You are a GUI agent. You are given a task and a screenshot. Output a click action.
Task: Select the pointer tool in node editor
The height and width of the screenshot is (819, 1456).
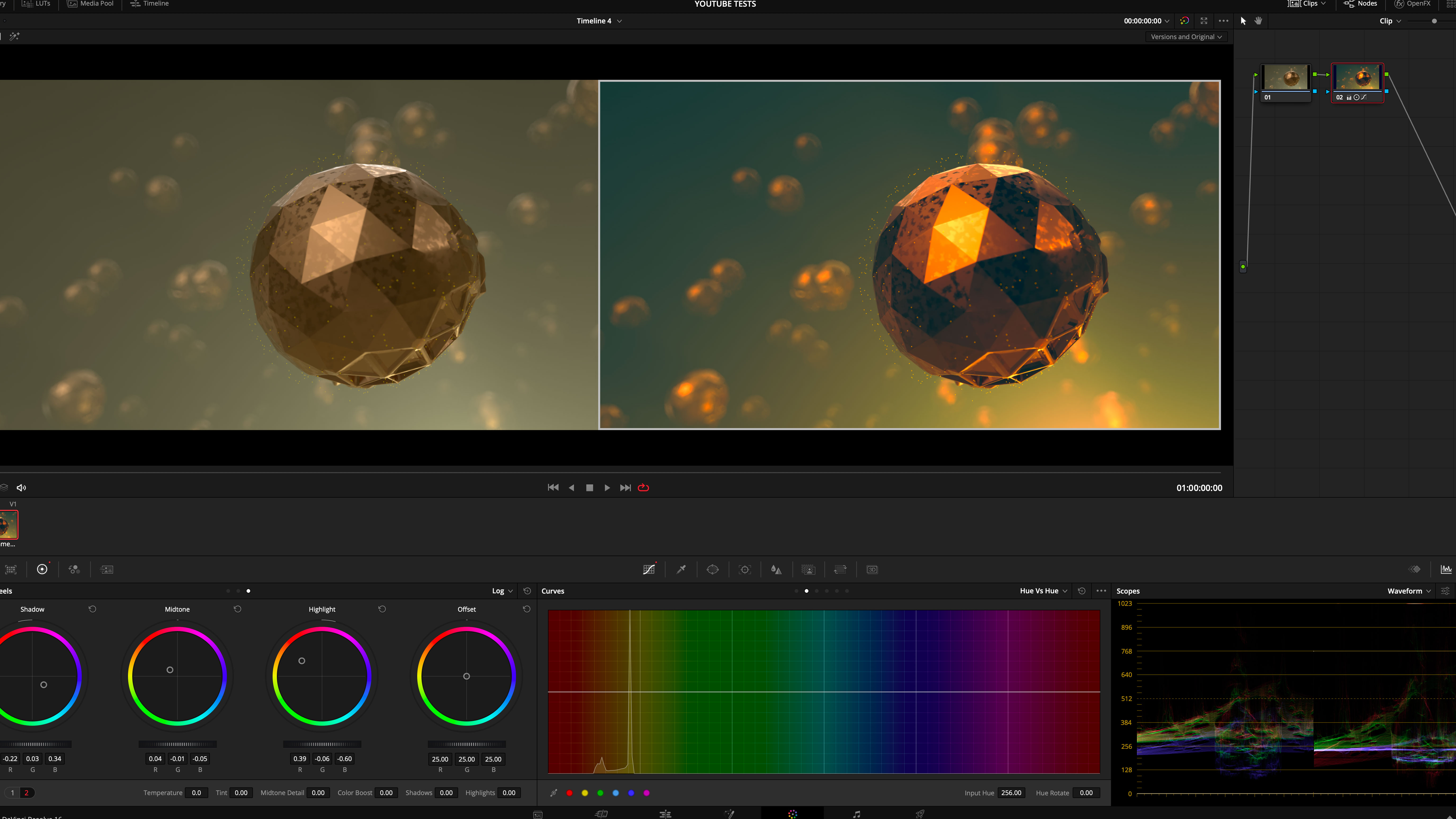1243,21
